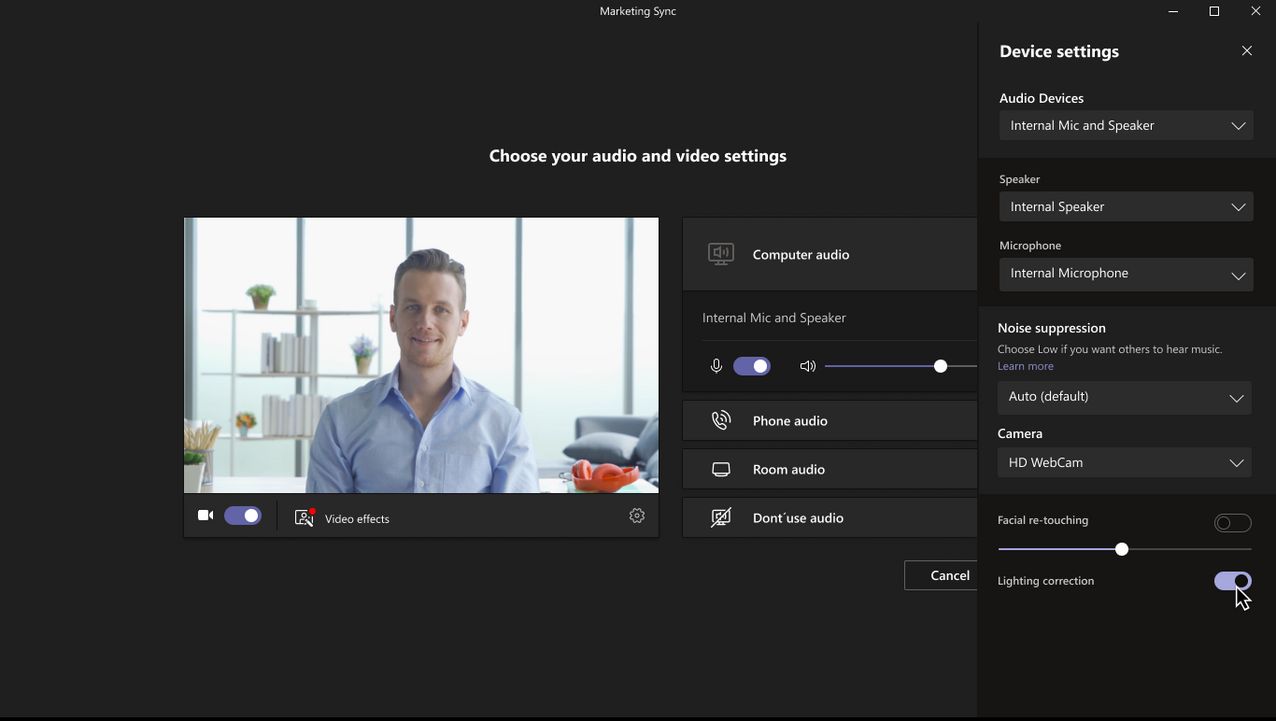
Task: Click the Video effects label
Action: click(357, 518)
